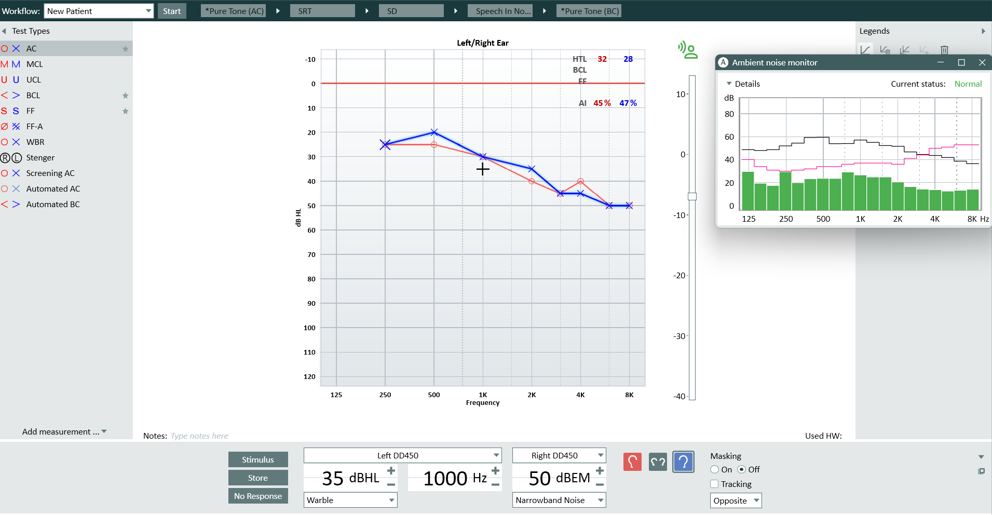The height and width of the screenshot is (515, 992).
Task: Select the MCL test type
Action: [x=66, y=64]
